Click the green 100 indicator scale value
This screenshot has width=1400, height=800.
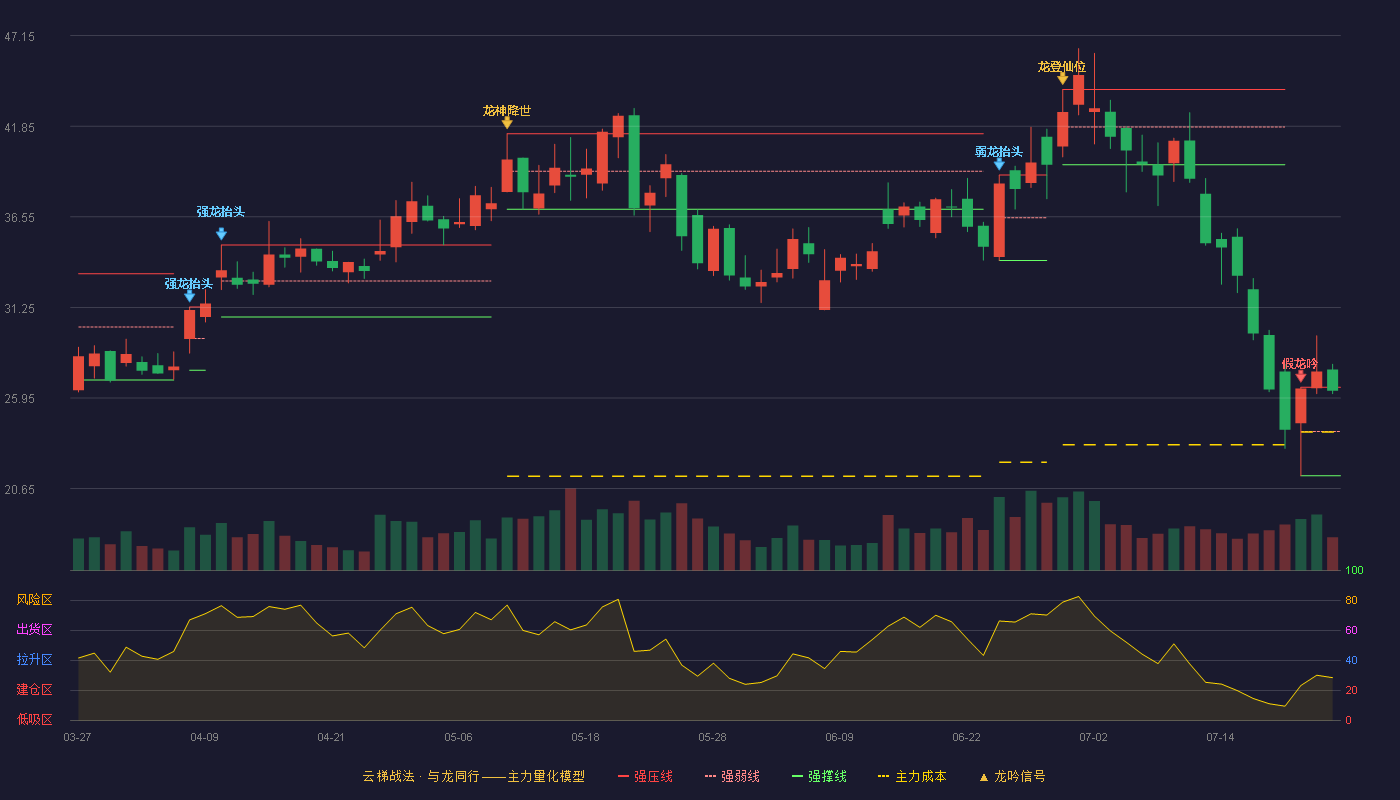[x=1354, y=571]
